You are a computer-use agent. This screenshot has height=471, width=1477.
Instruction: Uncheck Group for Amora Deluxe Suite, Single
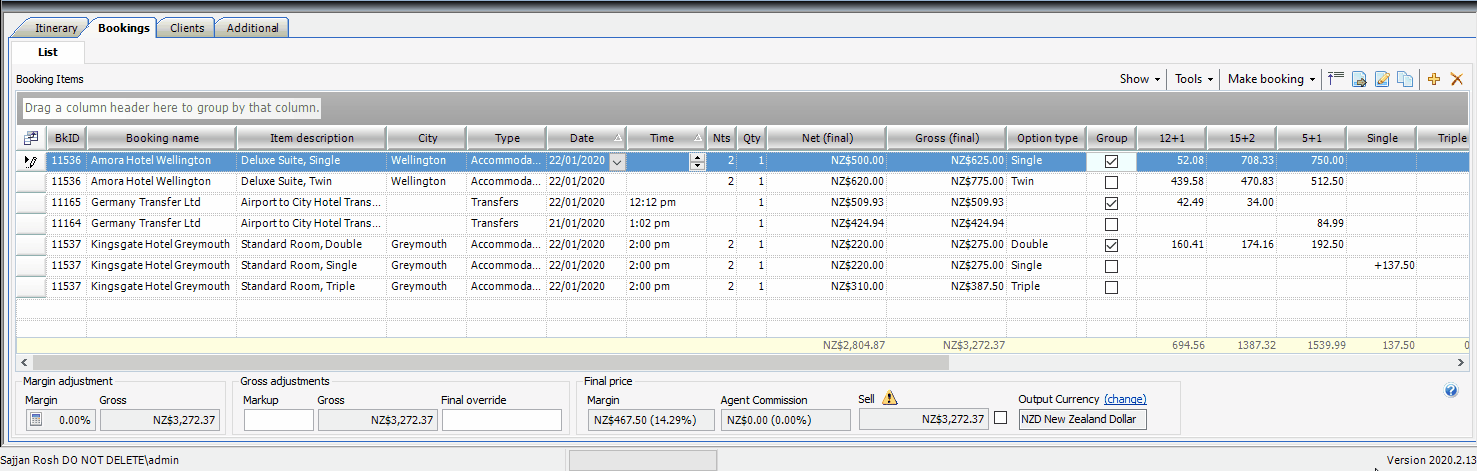pos(1111,161)
